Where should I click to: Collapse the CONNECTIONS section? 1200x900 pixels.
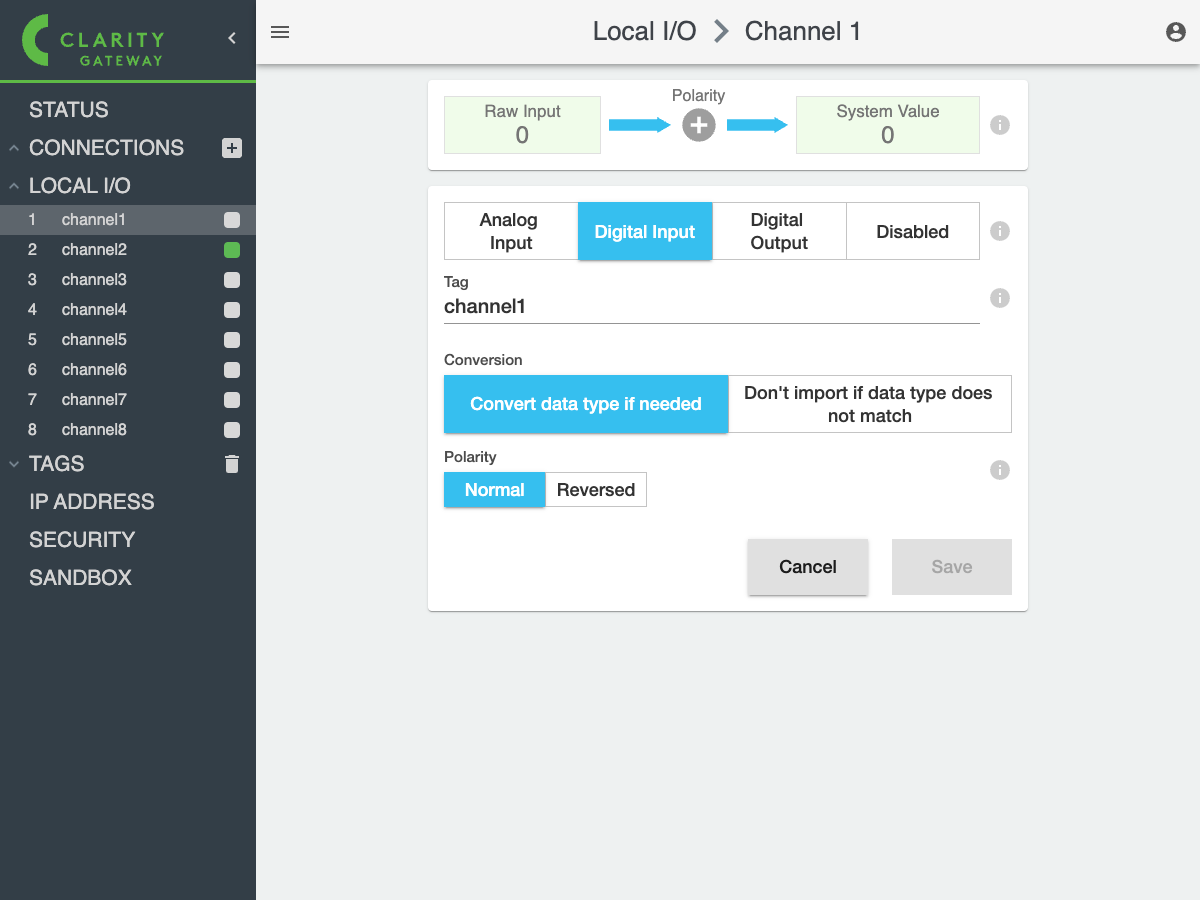click(x=14, y=148)
